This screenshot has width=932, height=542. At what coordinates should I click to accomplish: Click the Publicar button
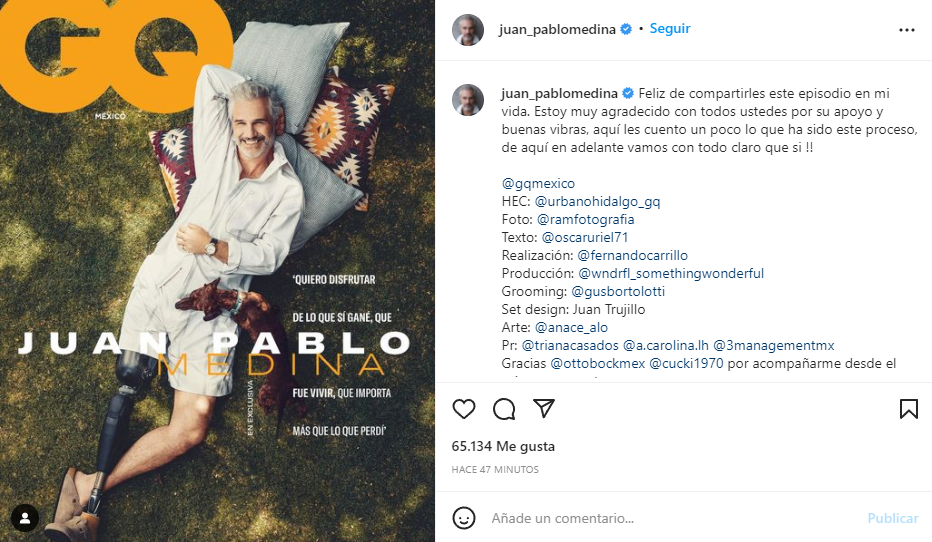click(x=893, y=518)
